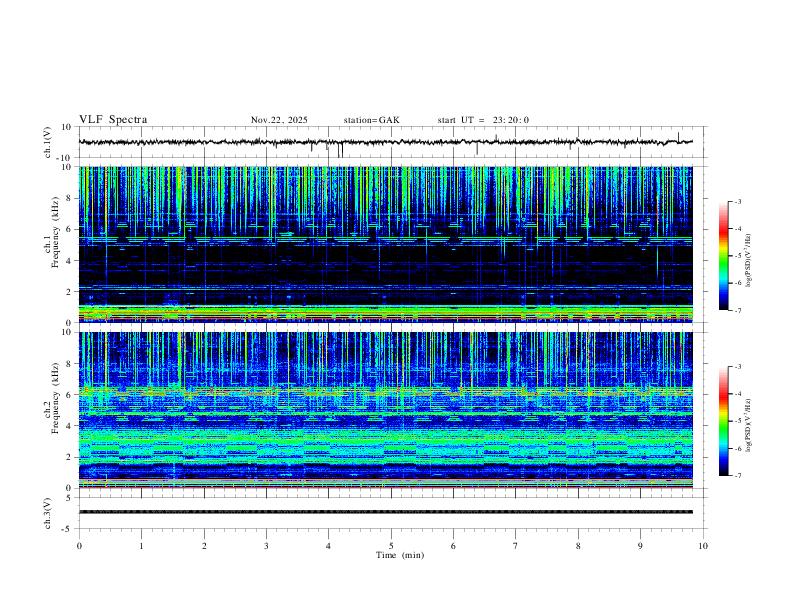Click the ch.1 PSD color bar
Screen dimensions: 792x612
click(x=724, y=256)
